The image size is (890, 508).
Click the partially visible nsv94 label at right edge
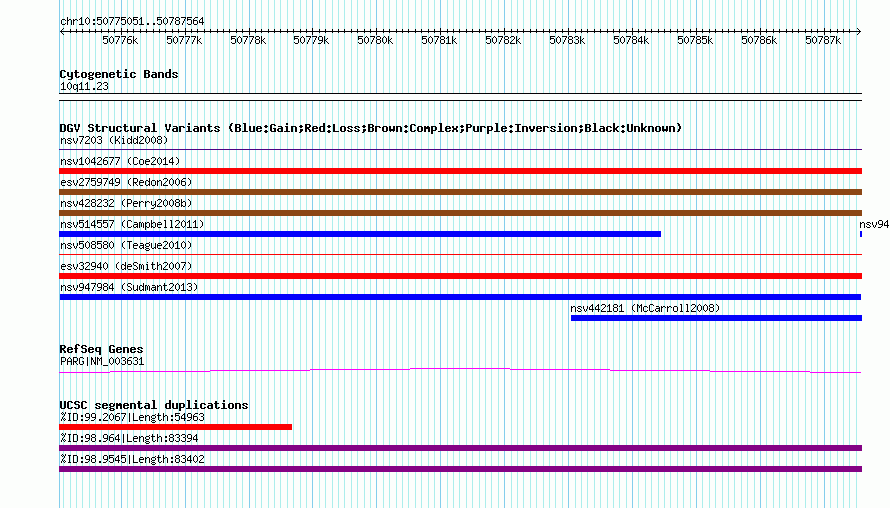[x=874, y=224]
